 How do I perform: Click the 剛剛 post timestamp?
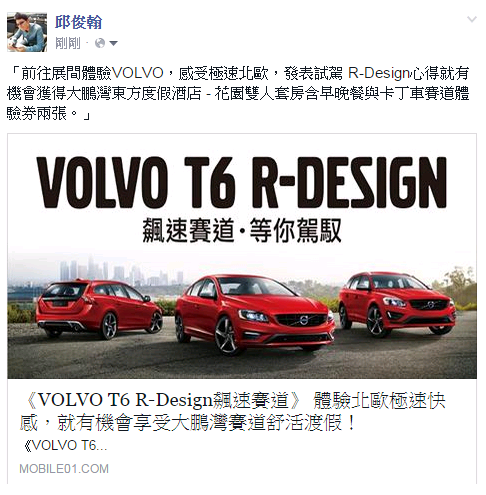(68, 43)
